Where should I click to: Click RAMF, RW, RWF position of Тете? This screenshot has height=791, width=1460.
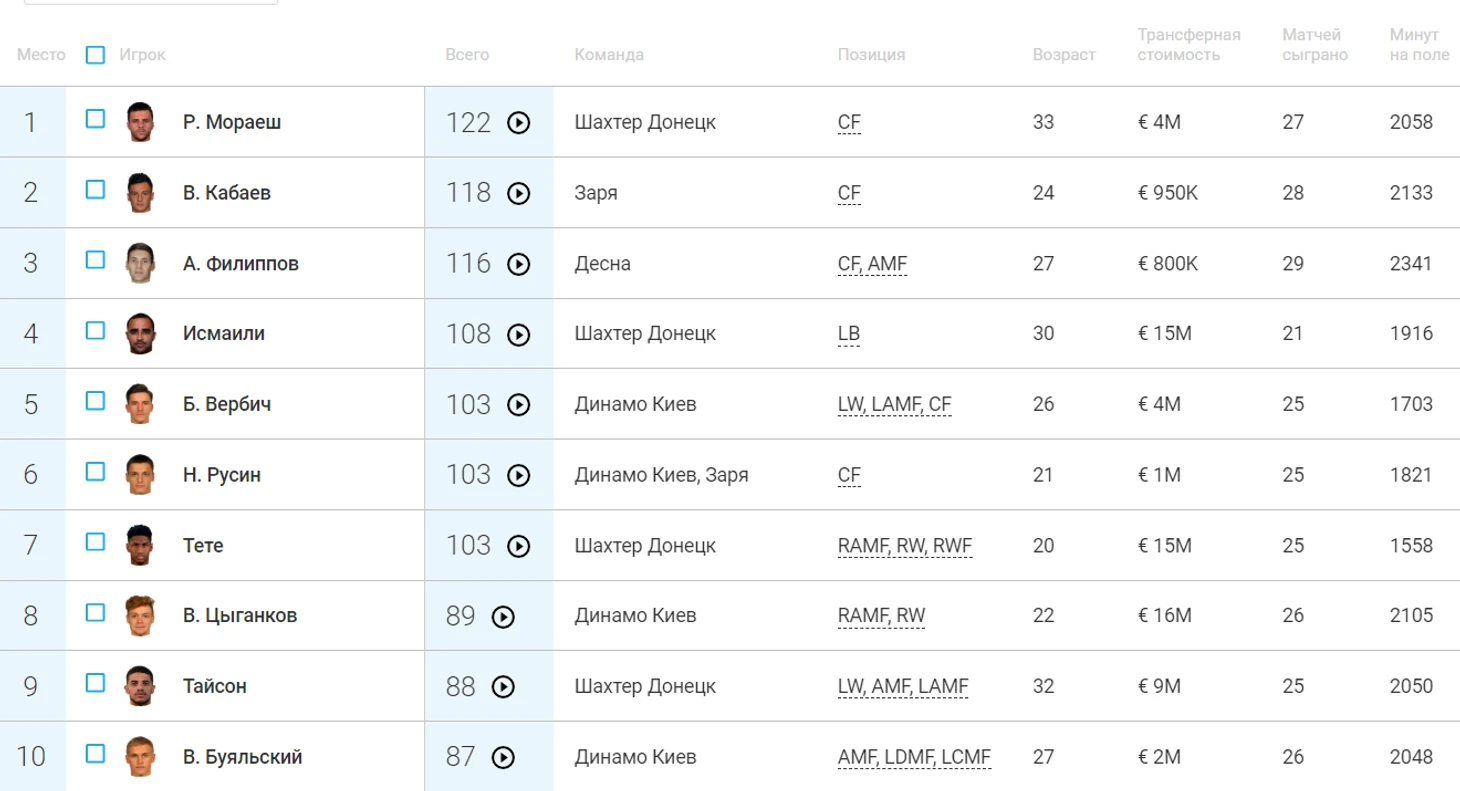[x=905, y=547]
